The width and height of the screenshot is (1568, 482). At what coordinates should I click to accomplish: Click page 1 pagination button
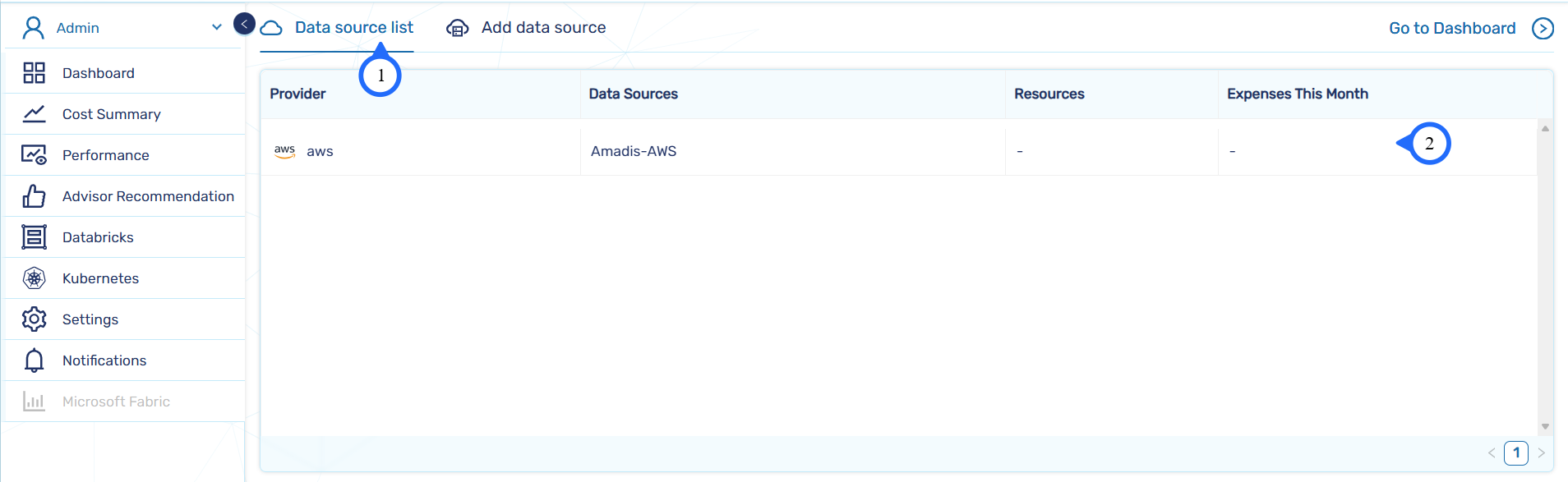1515,452
